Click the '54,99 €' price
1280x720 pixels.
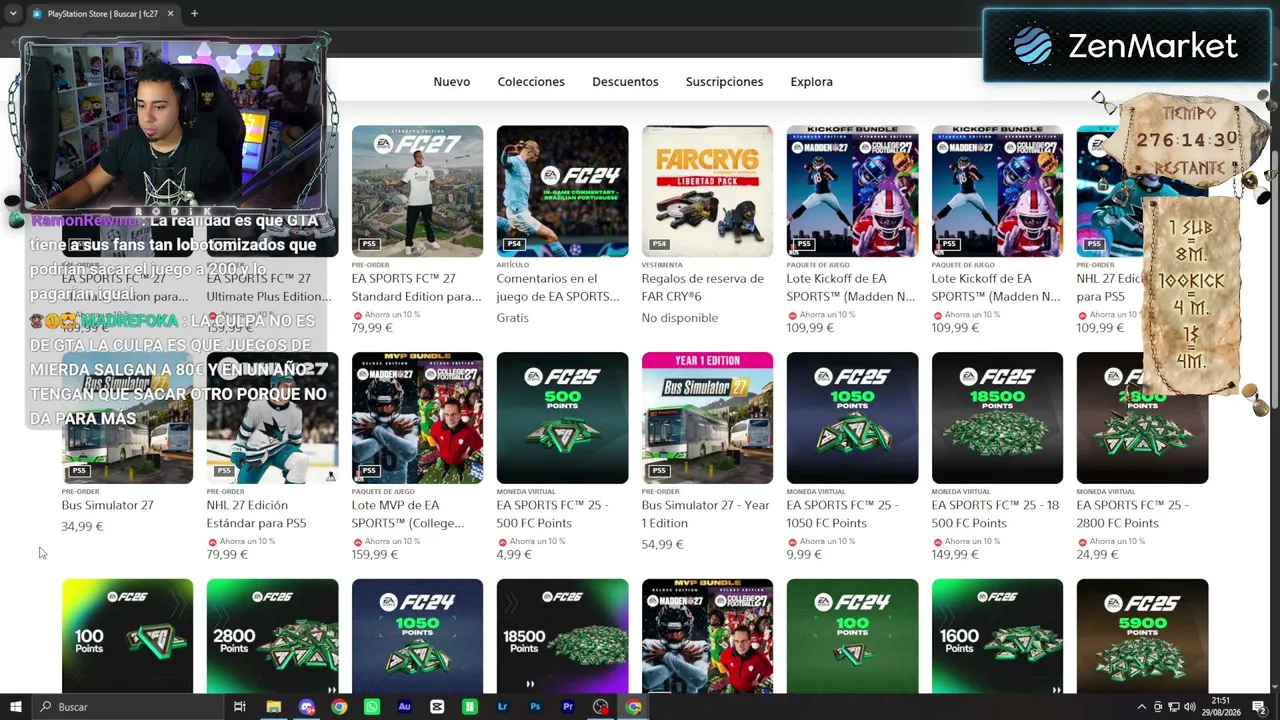662,545
